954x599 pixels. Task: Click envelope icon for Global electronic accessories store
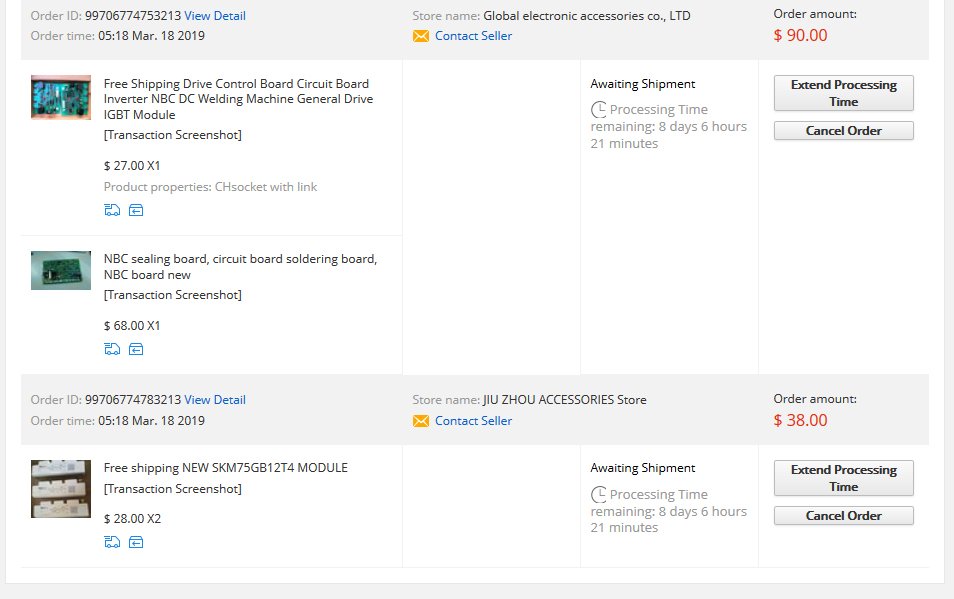[421, 36]
